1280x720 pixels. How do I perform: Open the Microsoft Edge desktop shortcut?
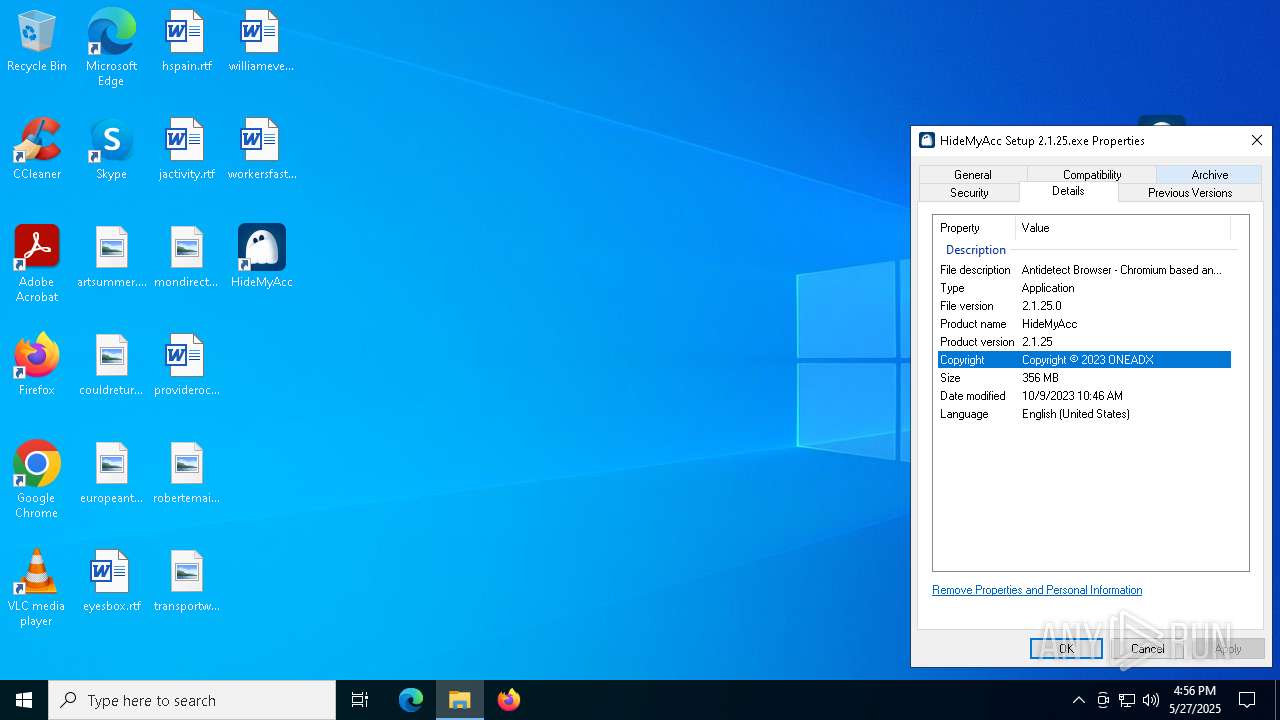click(x=111, y=48)
